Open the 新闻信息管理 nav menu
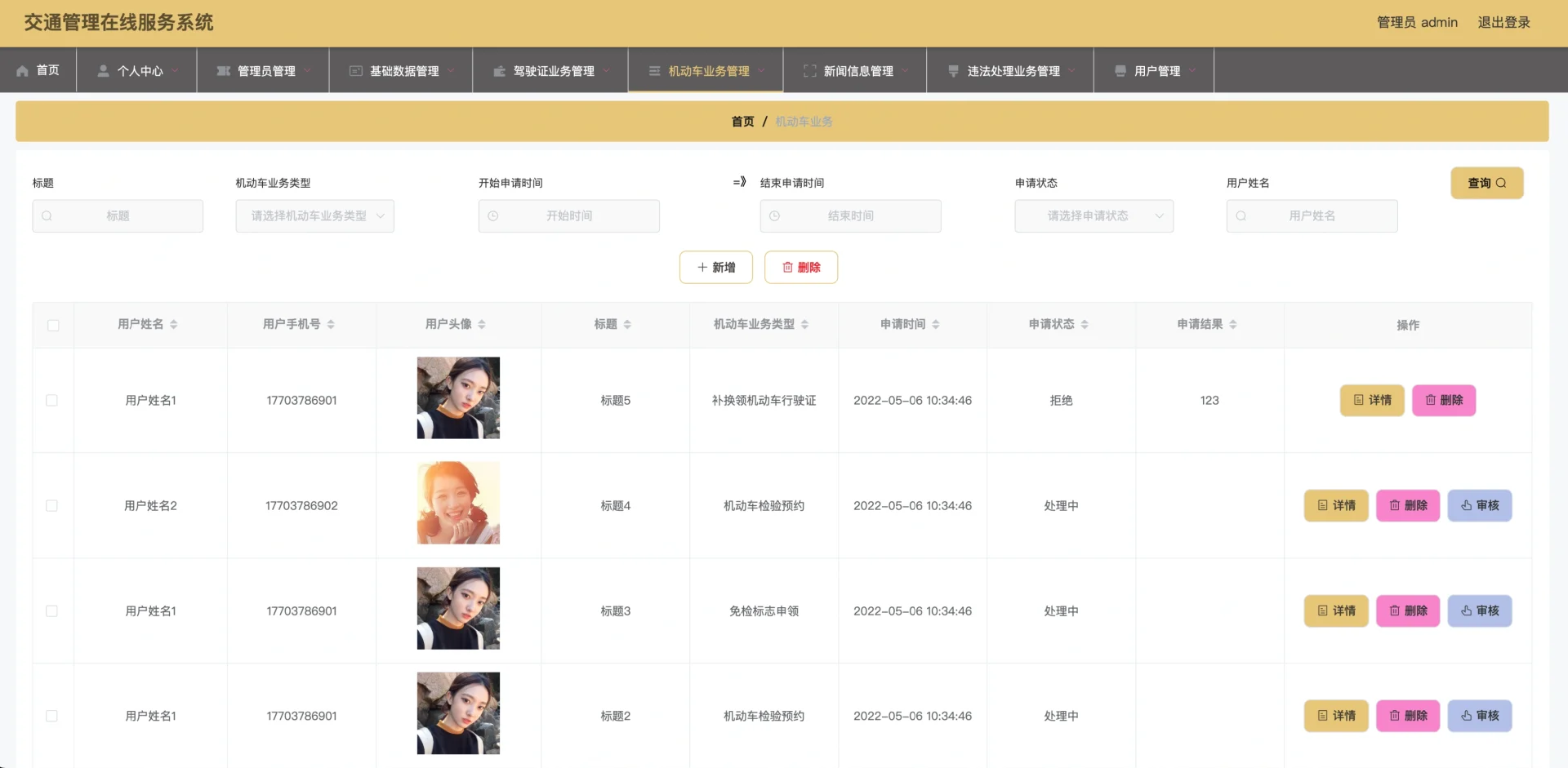This screenshot has width=1568, height=768. click(x=857, y=71)
